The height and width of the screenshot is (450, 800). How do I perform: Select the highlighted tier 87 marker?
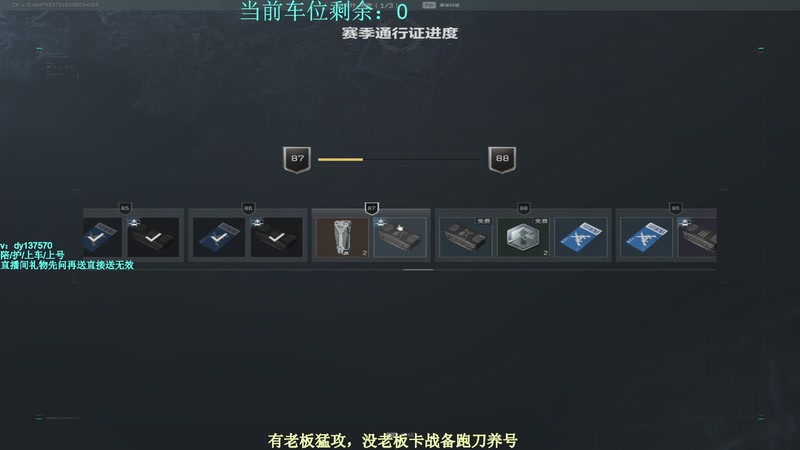pyautogui.click(x=371, y=208)
